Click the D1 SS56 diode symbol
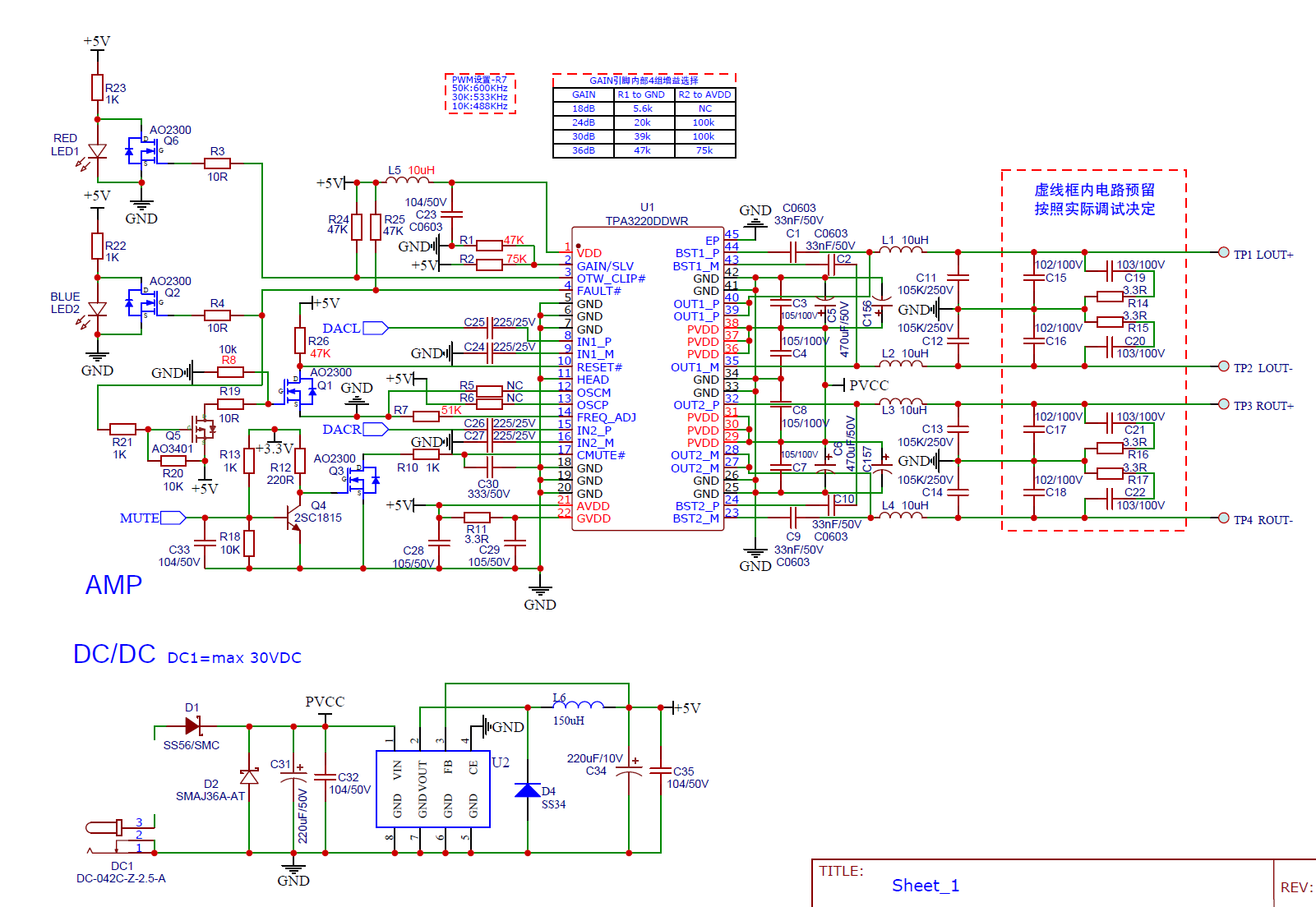The width and height of the screenshot is (1316, 907). [193, 725]
